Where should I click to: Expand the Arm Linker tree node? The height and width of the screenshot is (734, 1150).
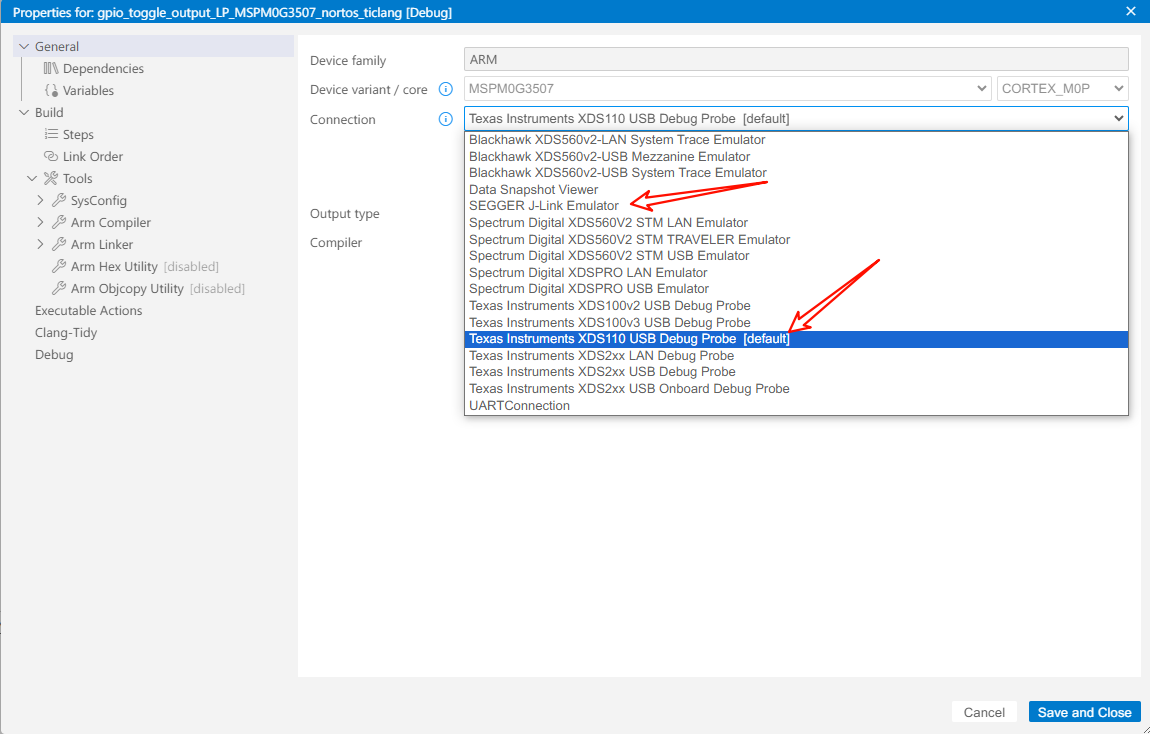tap(40, 244)
